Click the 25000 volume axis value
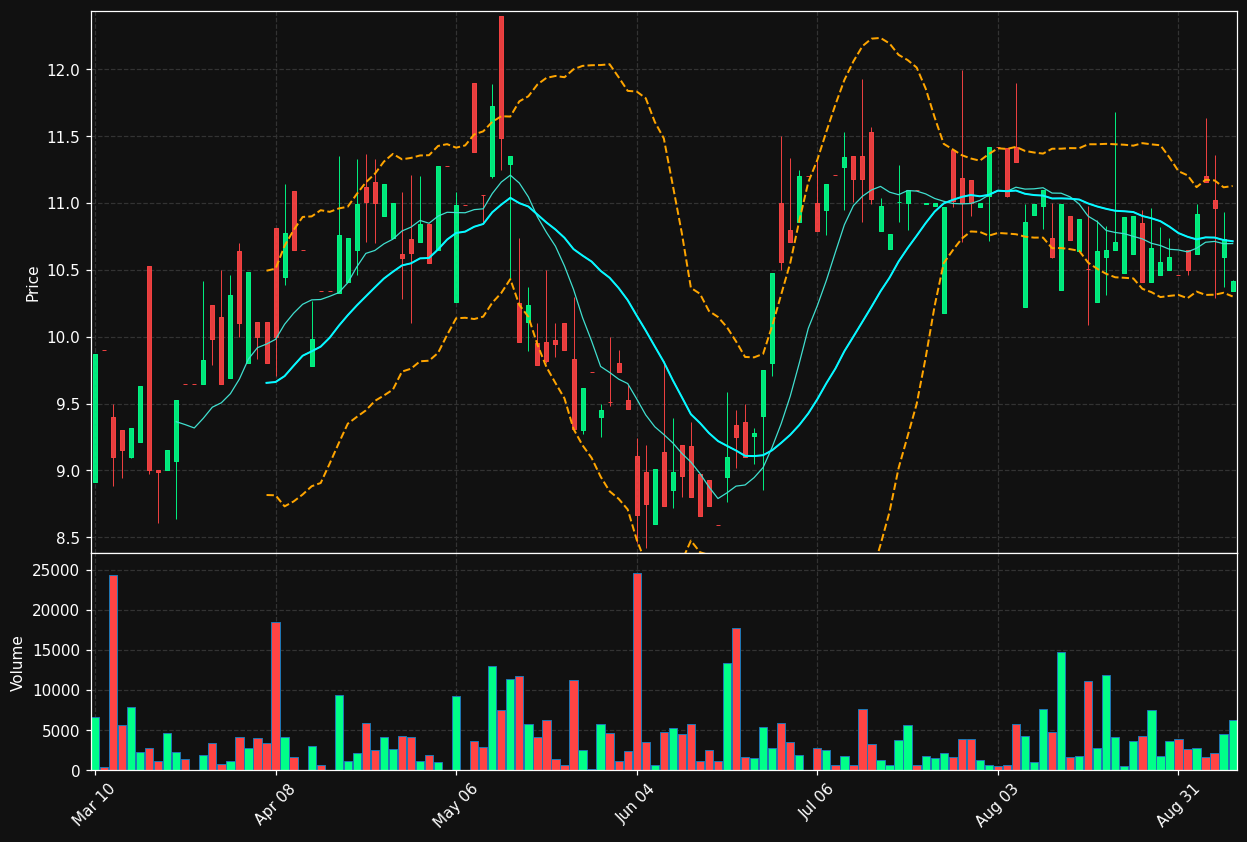The width and height of the screenshot is (1247, 842). pos(57,571)
